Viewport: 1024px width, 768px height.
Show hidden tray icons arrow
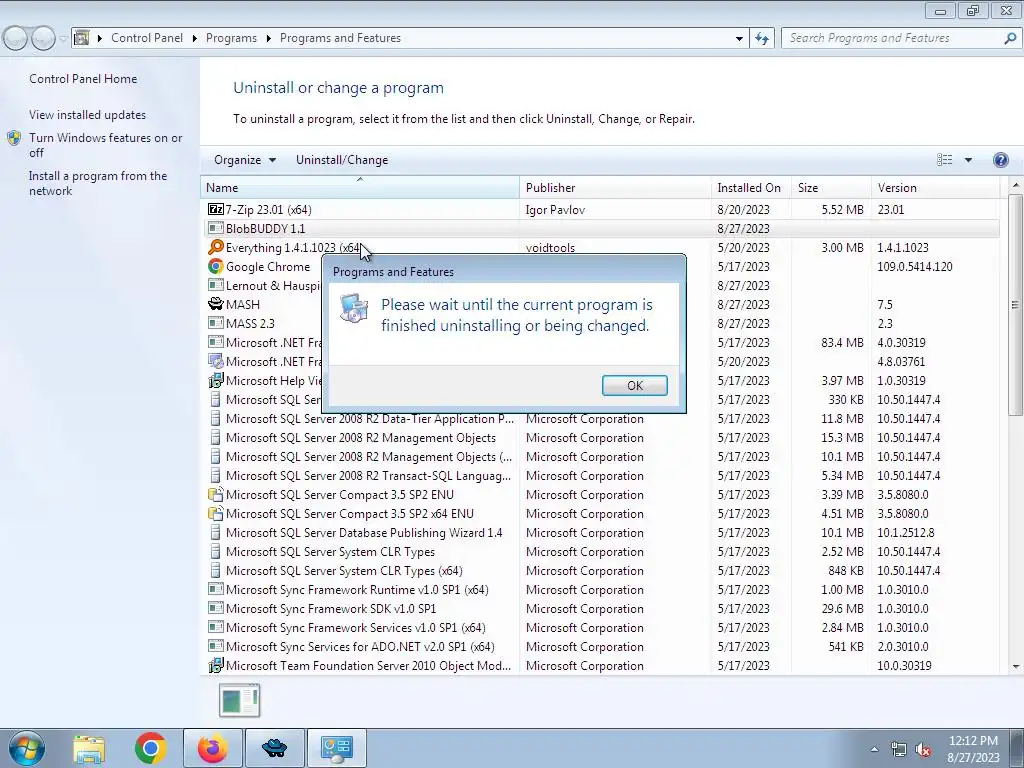point(874,750)
